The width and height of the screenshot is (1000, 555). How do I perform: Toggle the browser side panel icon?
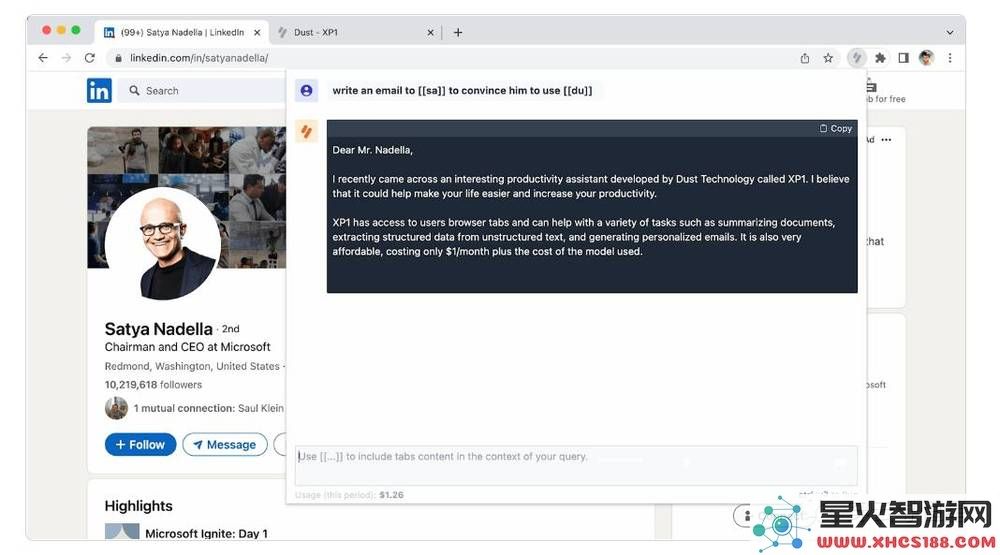click(x=903, y=58)
